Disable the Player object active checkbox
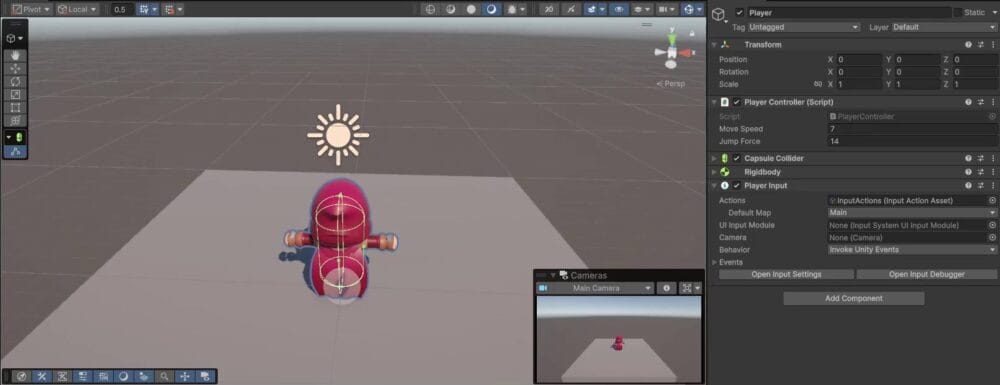This screenshot has height=385, width=1000. click(x=739, y=13)
